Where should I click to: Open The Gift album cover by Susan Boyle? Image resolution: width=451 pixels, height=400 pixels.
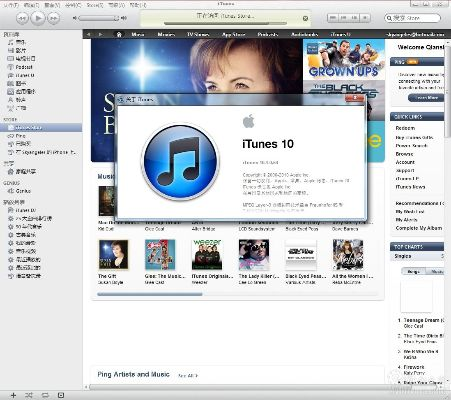click(113, 254)
